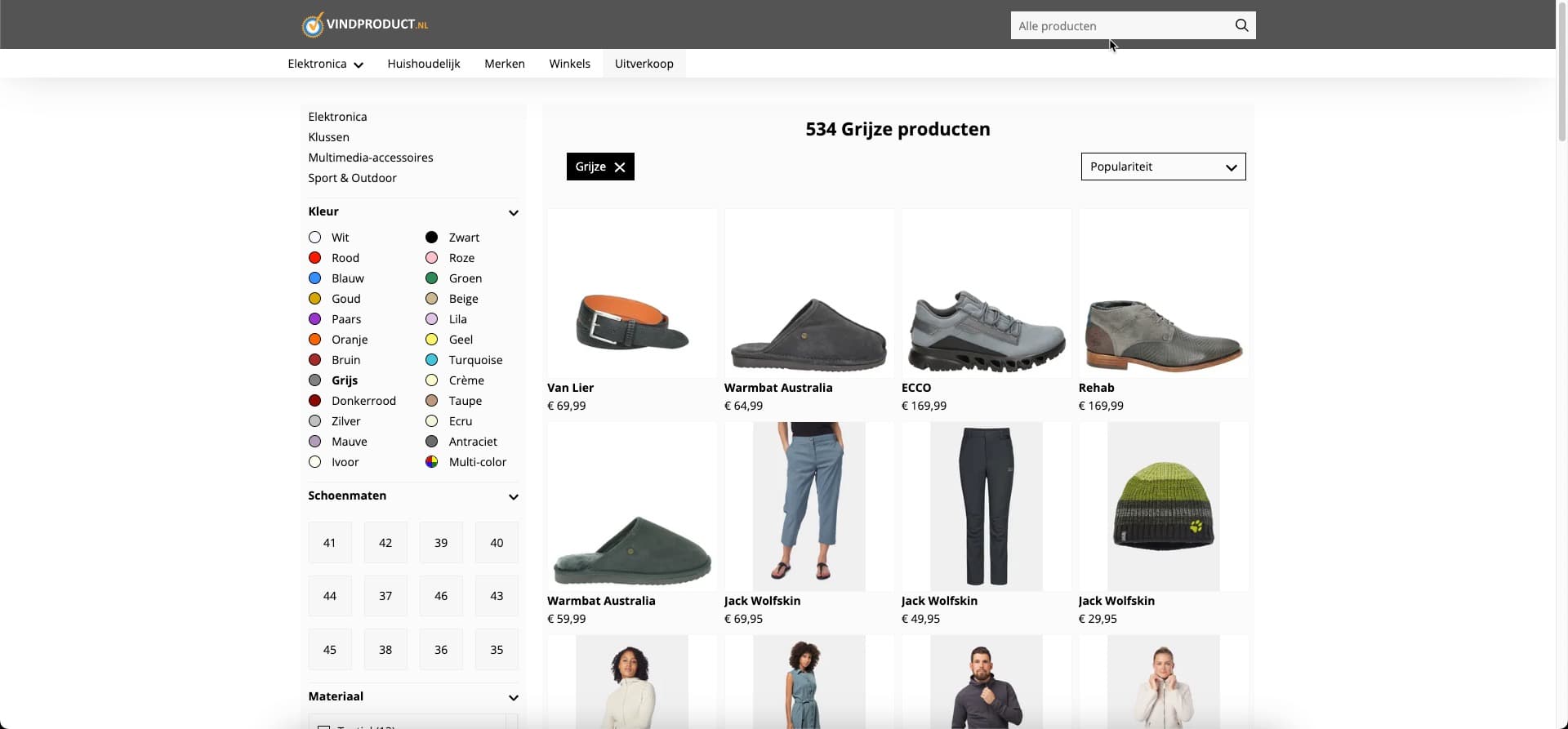Select the Zwart color swatch
The image size is (1568, 729).
point(432,238)
